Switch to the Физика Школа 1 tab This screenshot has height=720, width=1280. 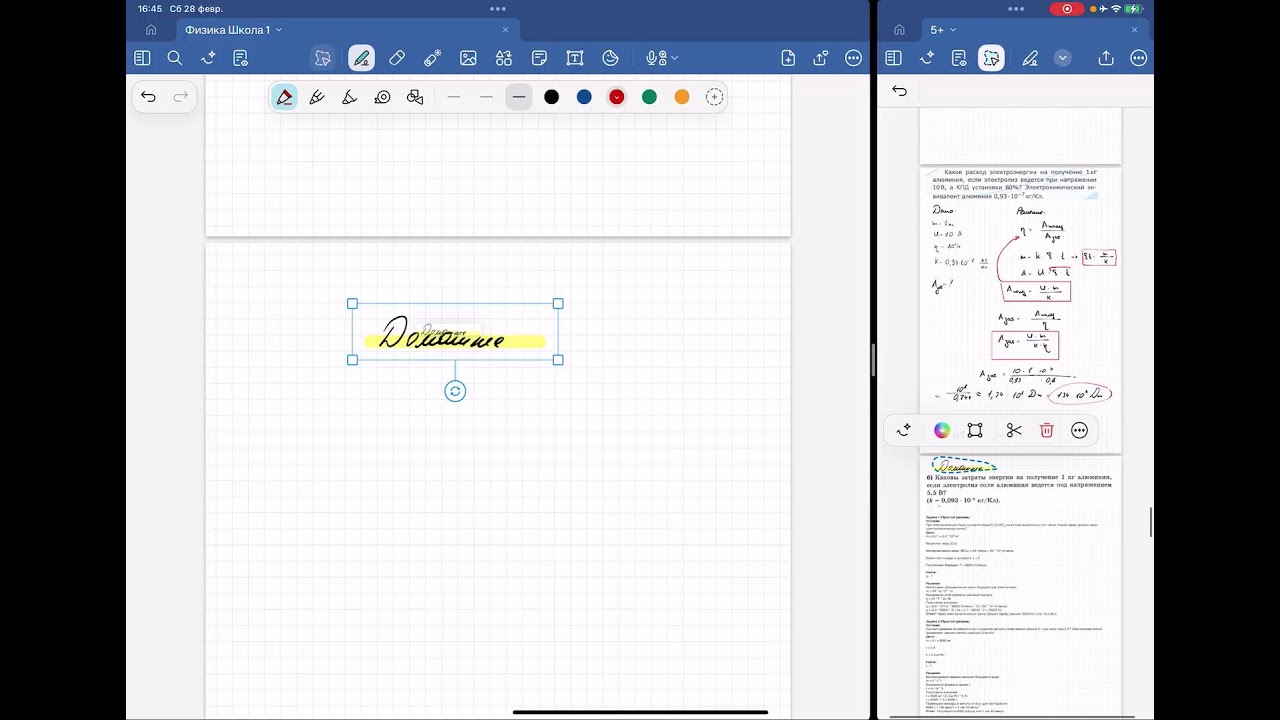(227, 30)
